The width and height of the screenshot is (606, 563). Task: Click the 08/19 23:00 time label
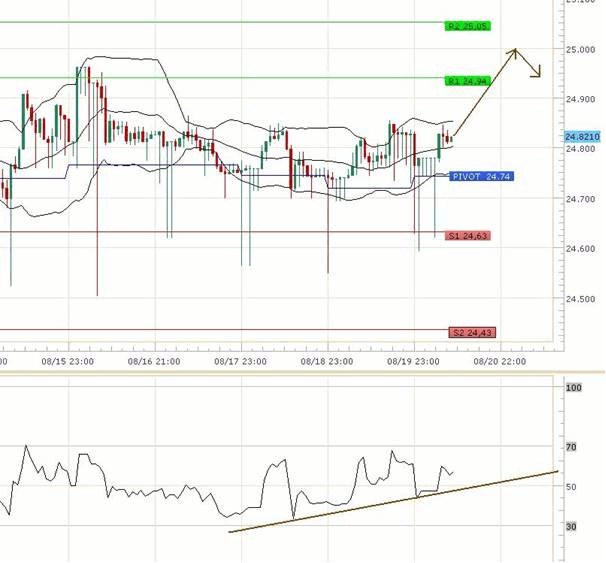(413, 362)
